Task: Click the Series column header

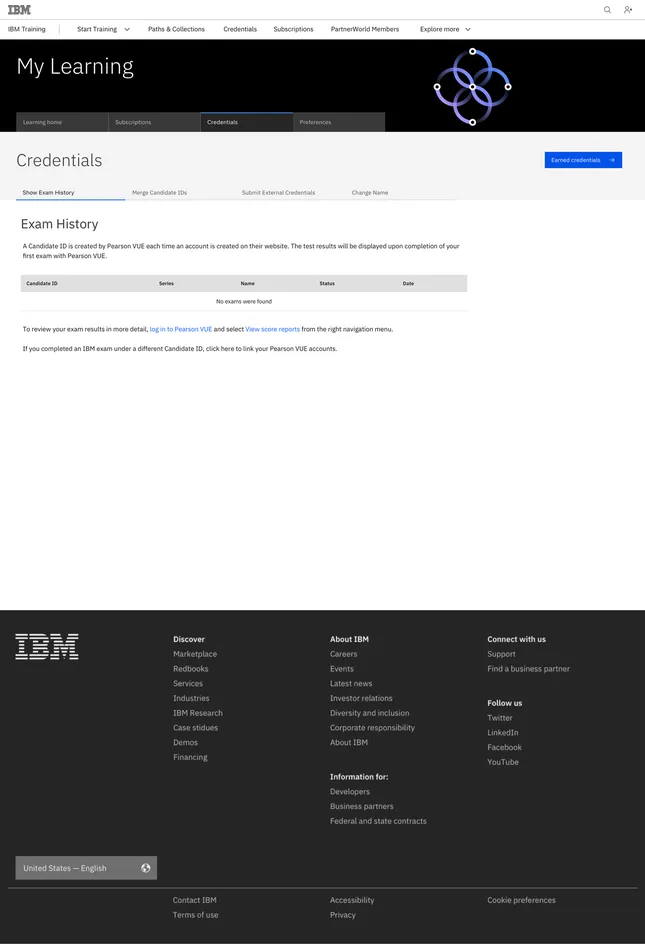Action: [166, 284]
